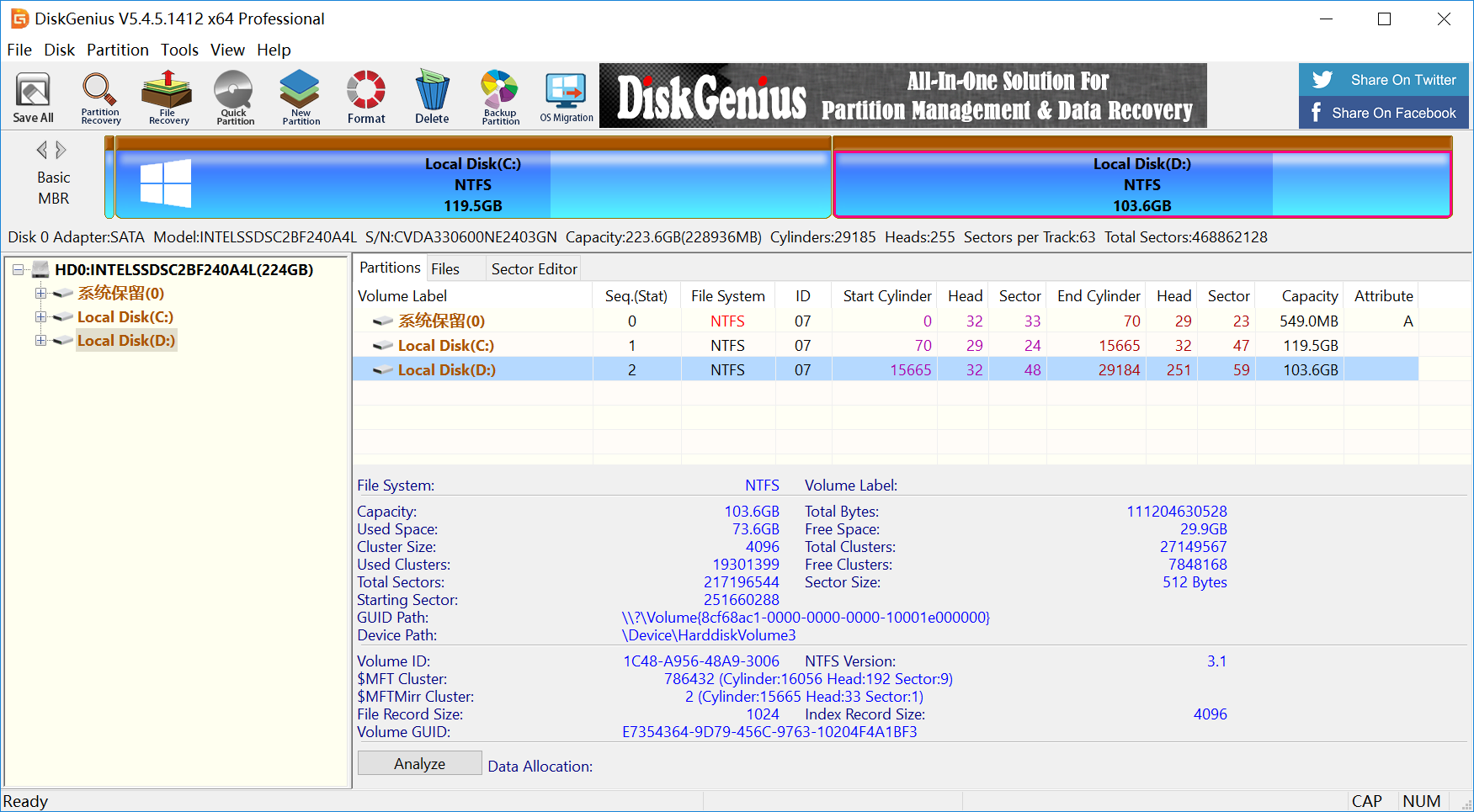
Task: Click the Save All toolbar icon
Action: point(33,97)
